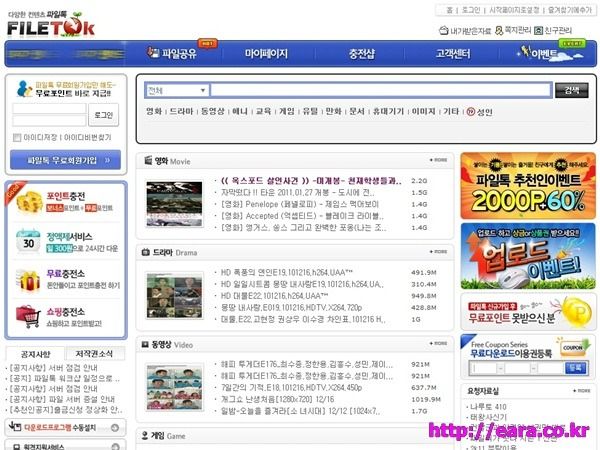Select 게임 search category link
600x450 pixels.
pos(287,111)
